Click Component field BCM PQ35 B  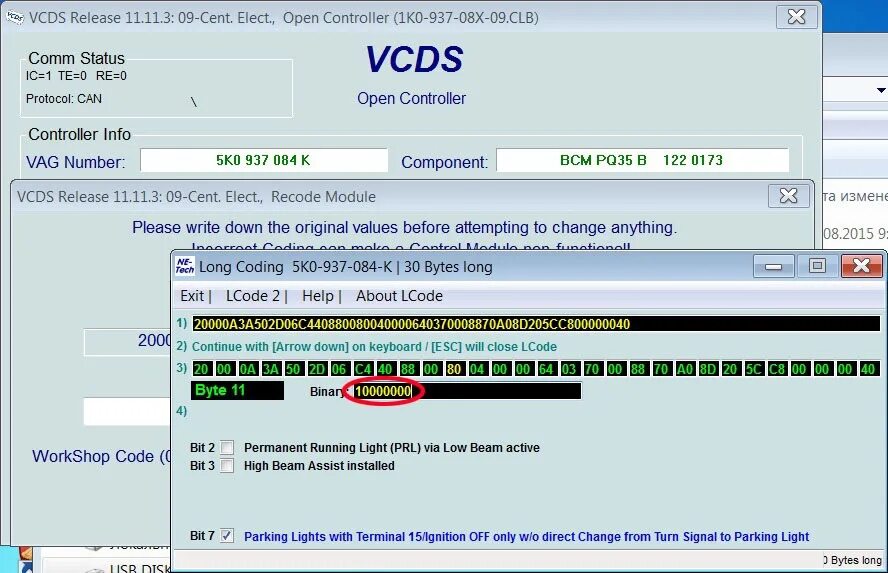[642, 160]
